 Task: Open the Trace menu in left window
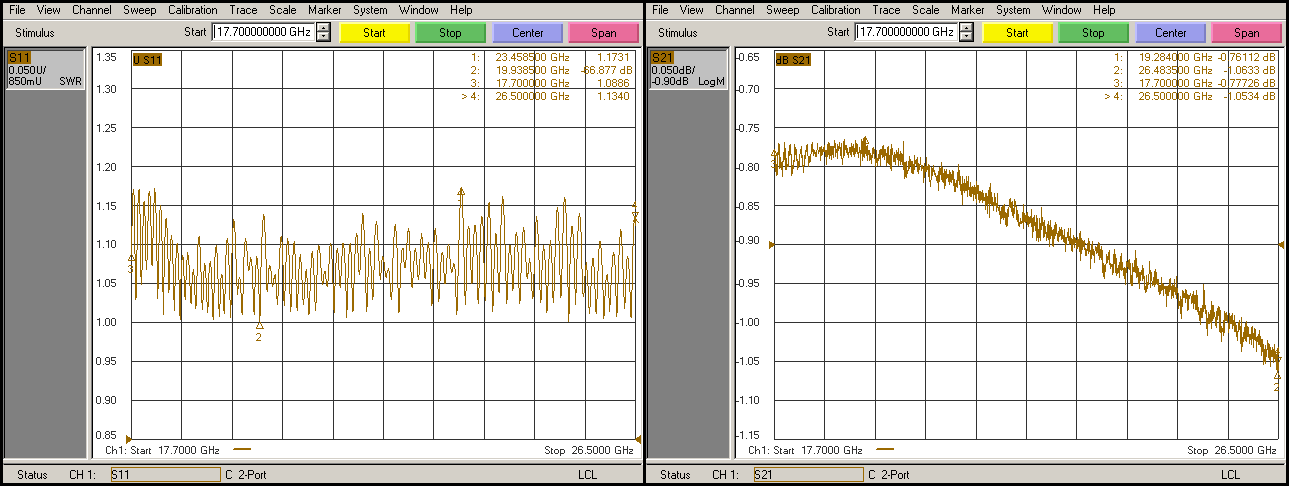point(244,10)
